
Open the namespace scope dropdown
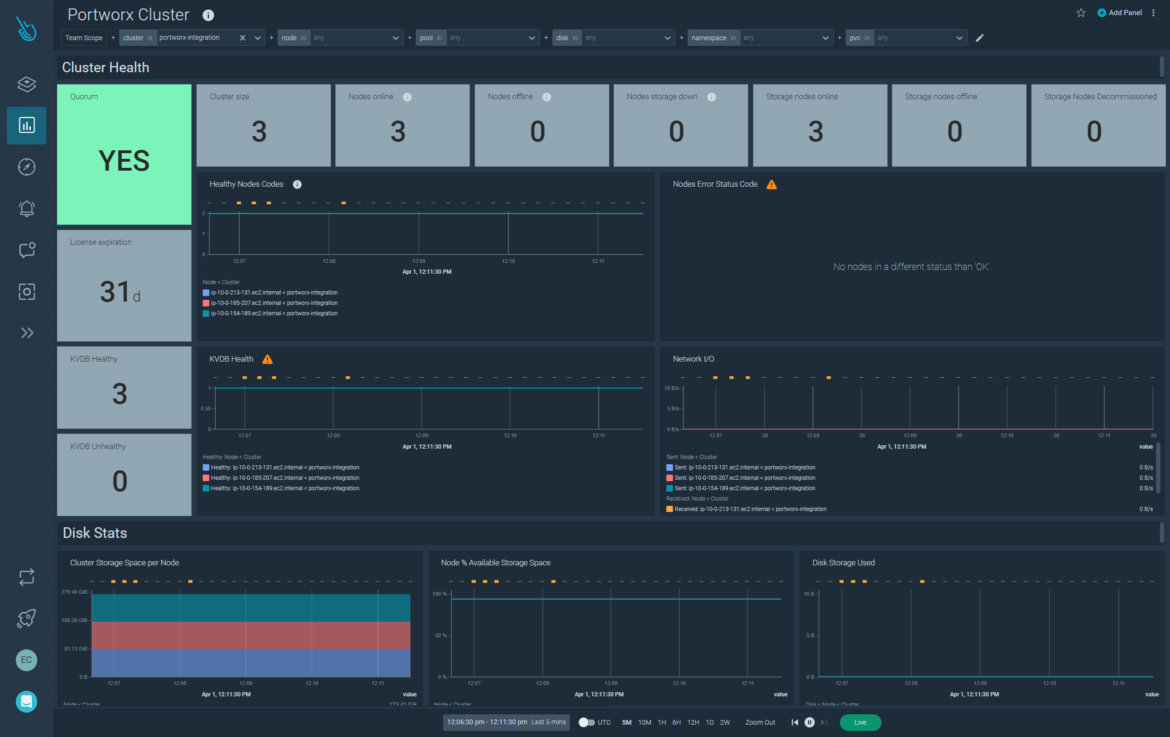click(x=826, y=38)
